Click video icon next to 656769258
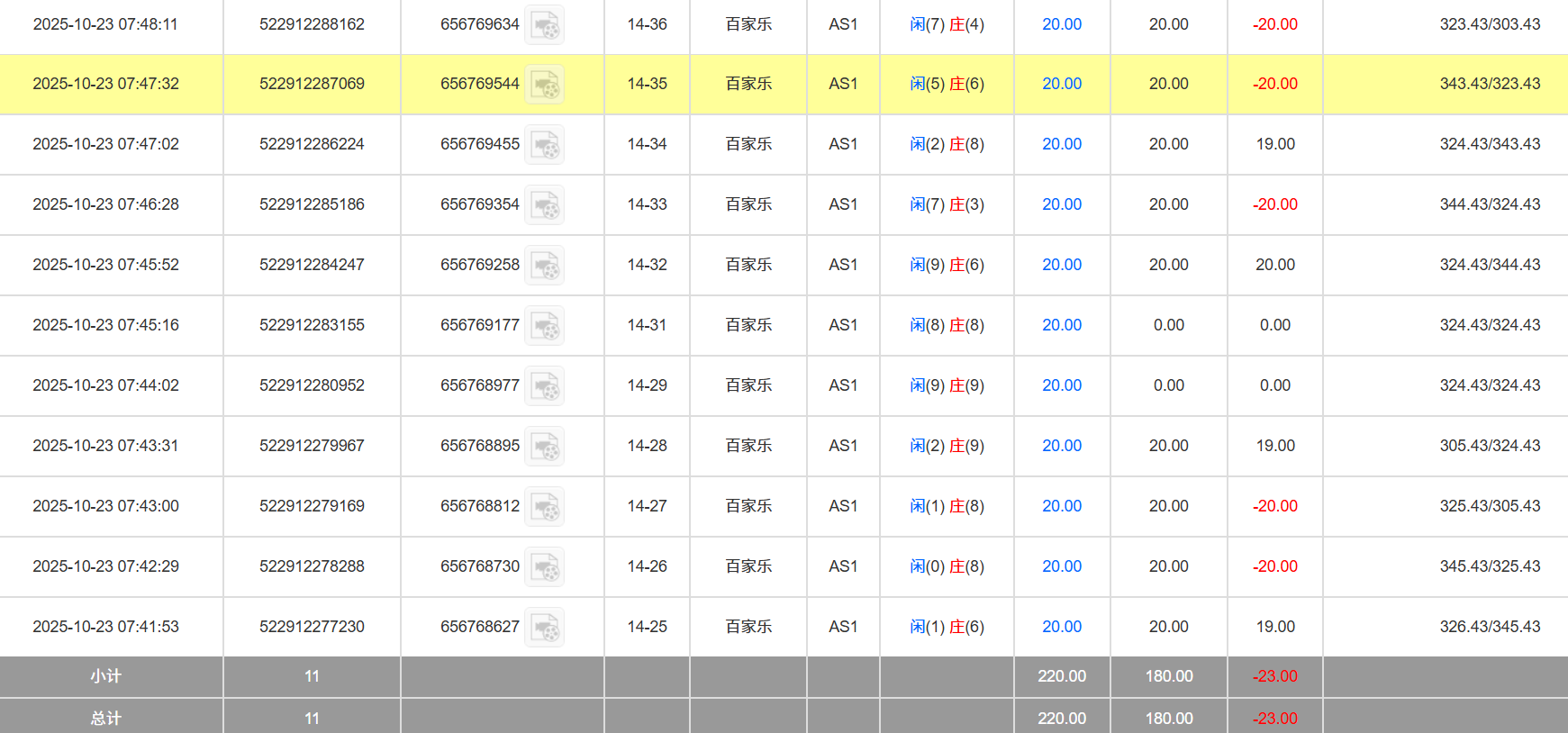 coord(544,266)
